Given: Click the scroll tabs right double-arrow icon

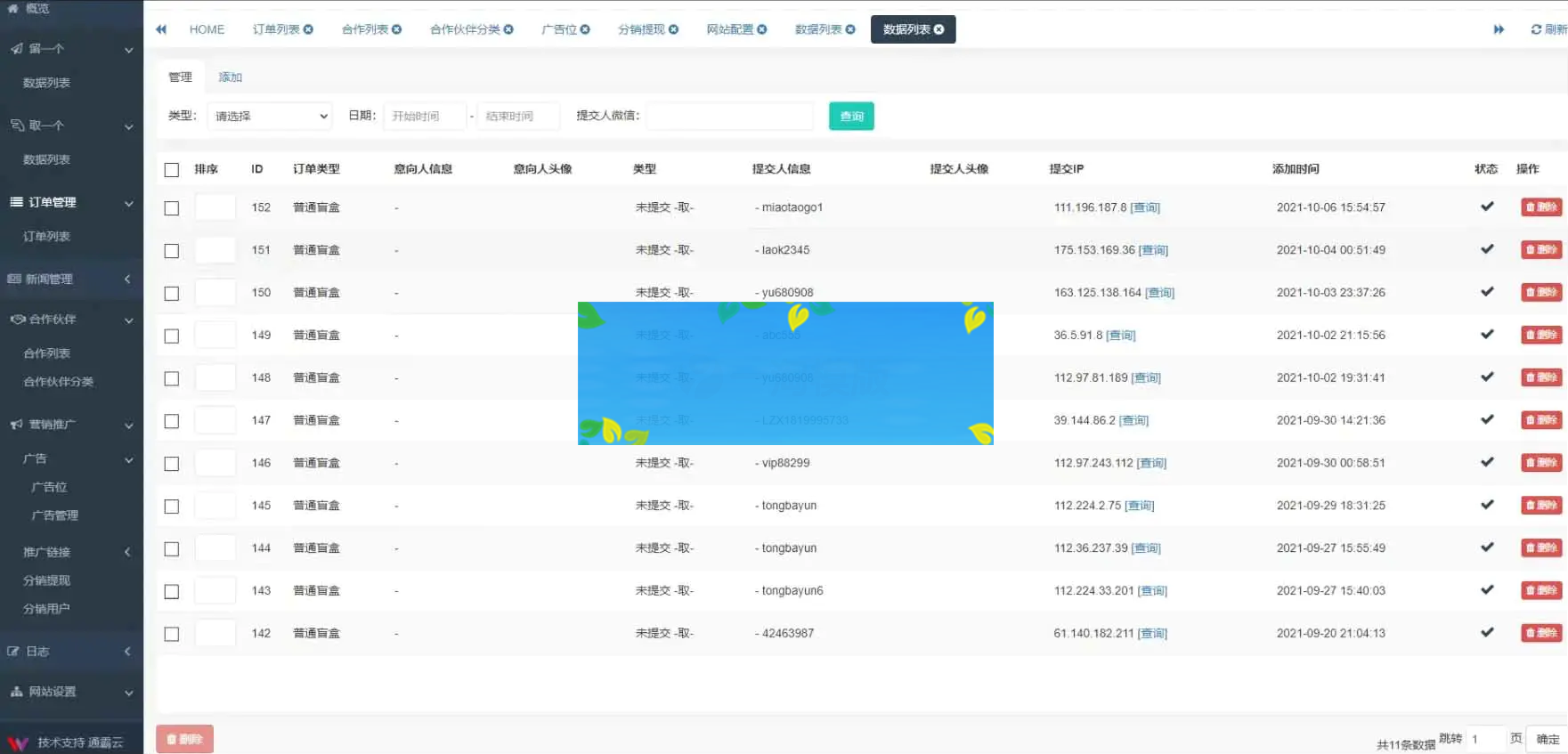Looking at the screenshot, I should [1499, 29].
